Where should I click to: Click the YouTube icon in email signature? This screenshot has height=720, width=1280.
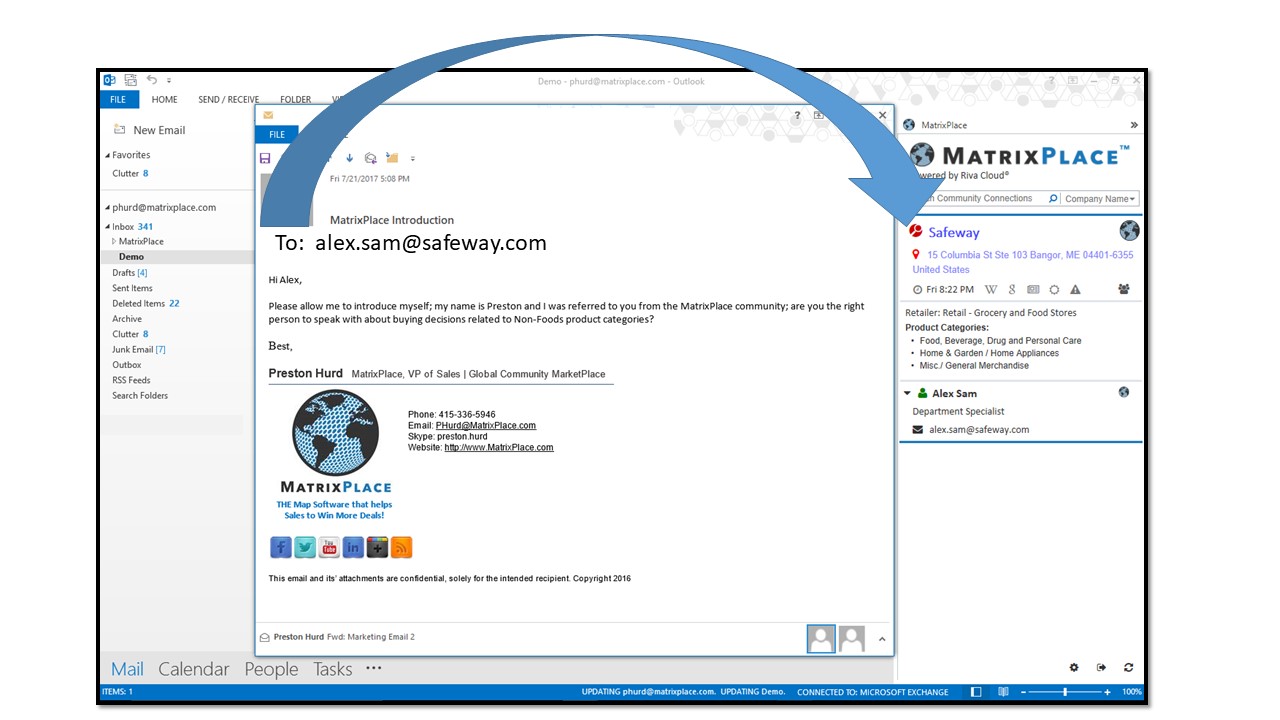pos(329,547)
